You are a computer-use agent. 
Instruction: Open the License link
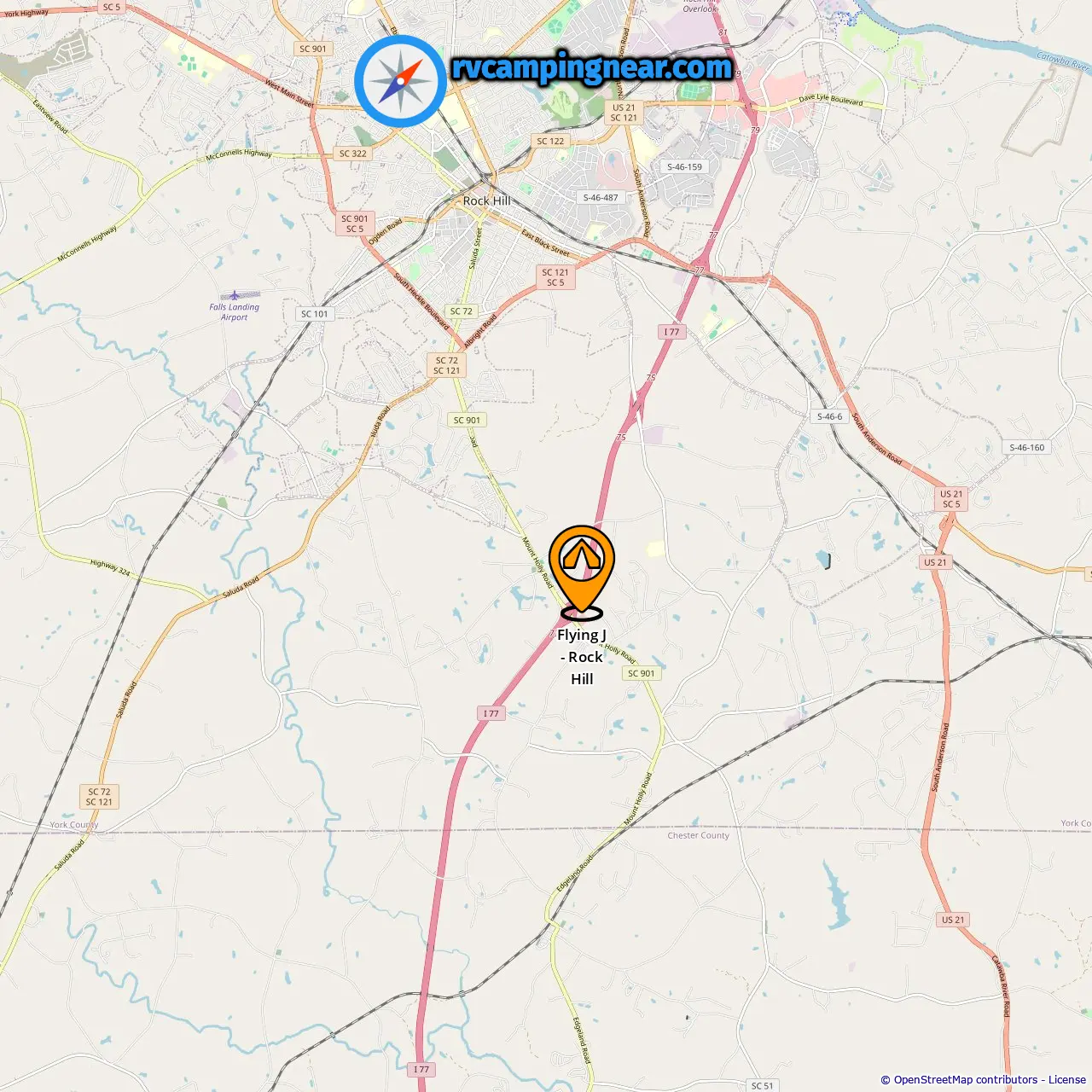point(1067,1080)
